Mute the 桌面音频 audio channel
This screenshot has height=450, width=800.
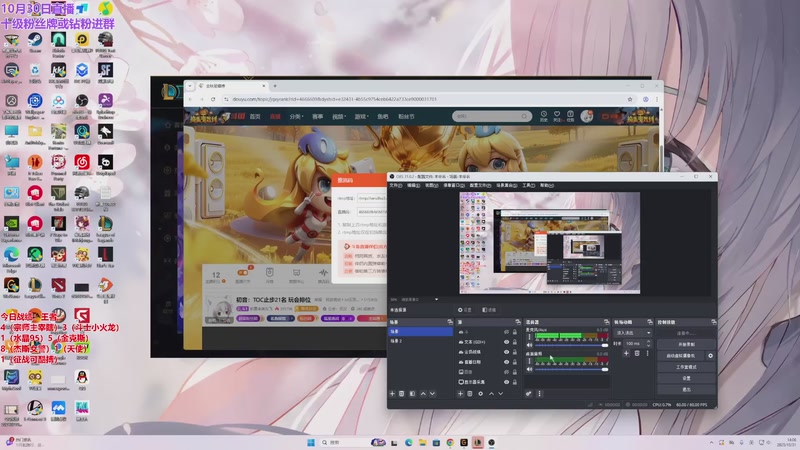(x=530, y=369)
